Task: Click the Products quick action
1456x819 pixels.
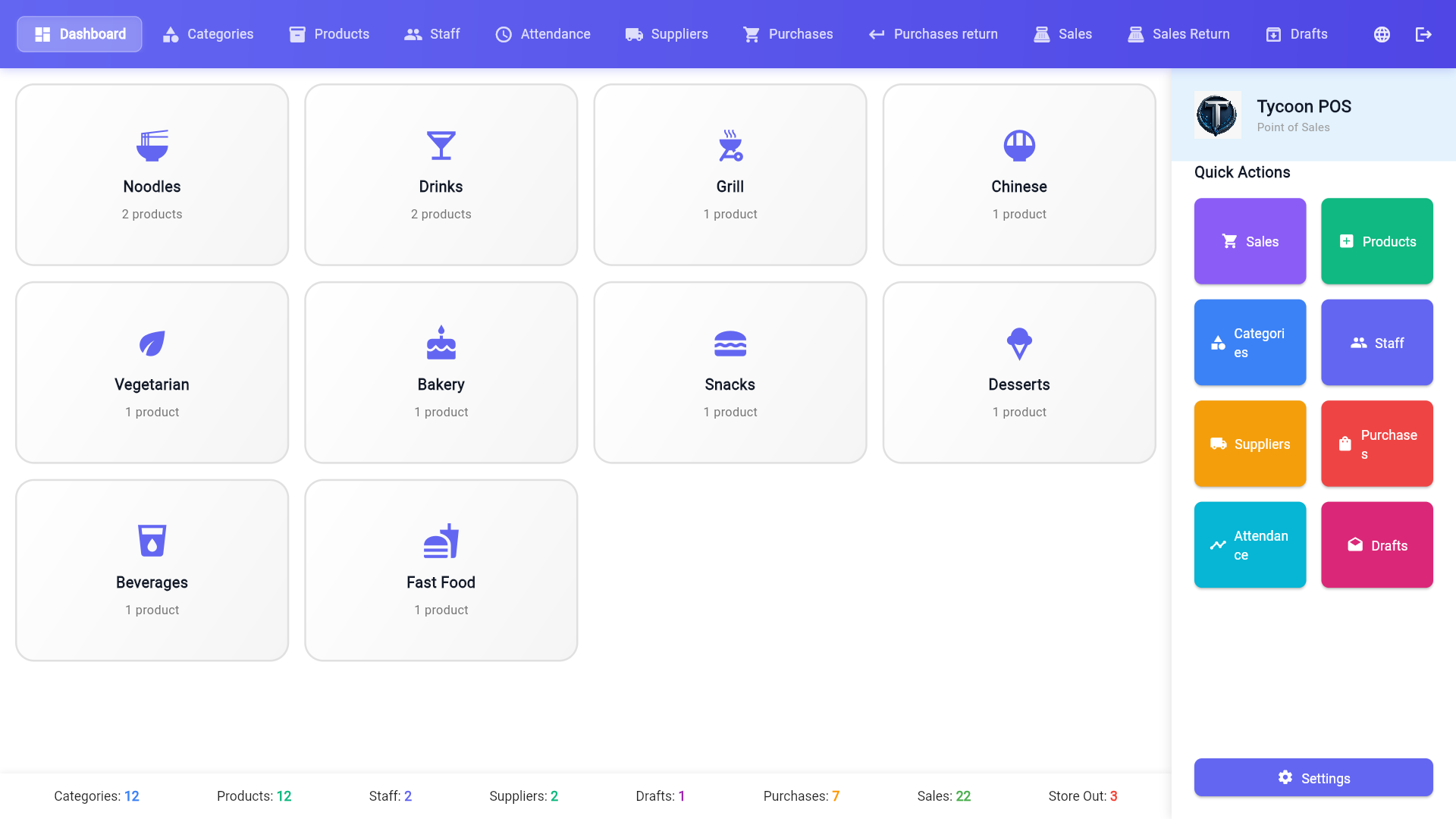Action: tap(1376, 241)
